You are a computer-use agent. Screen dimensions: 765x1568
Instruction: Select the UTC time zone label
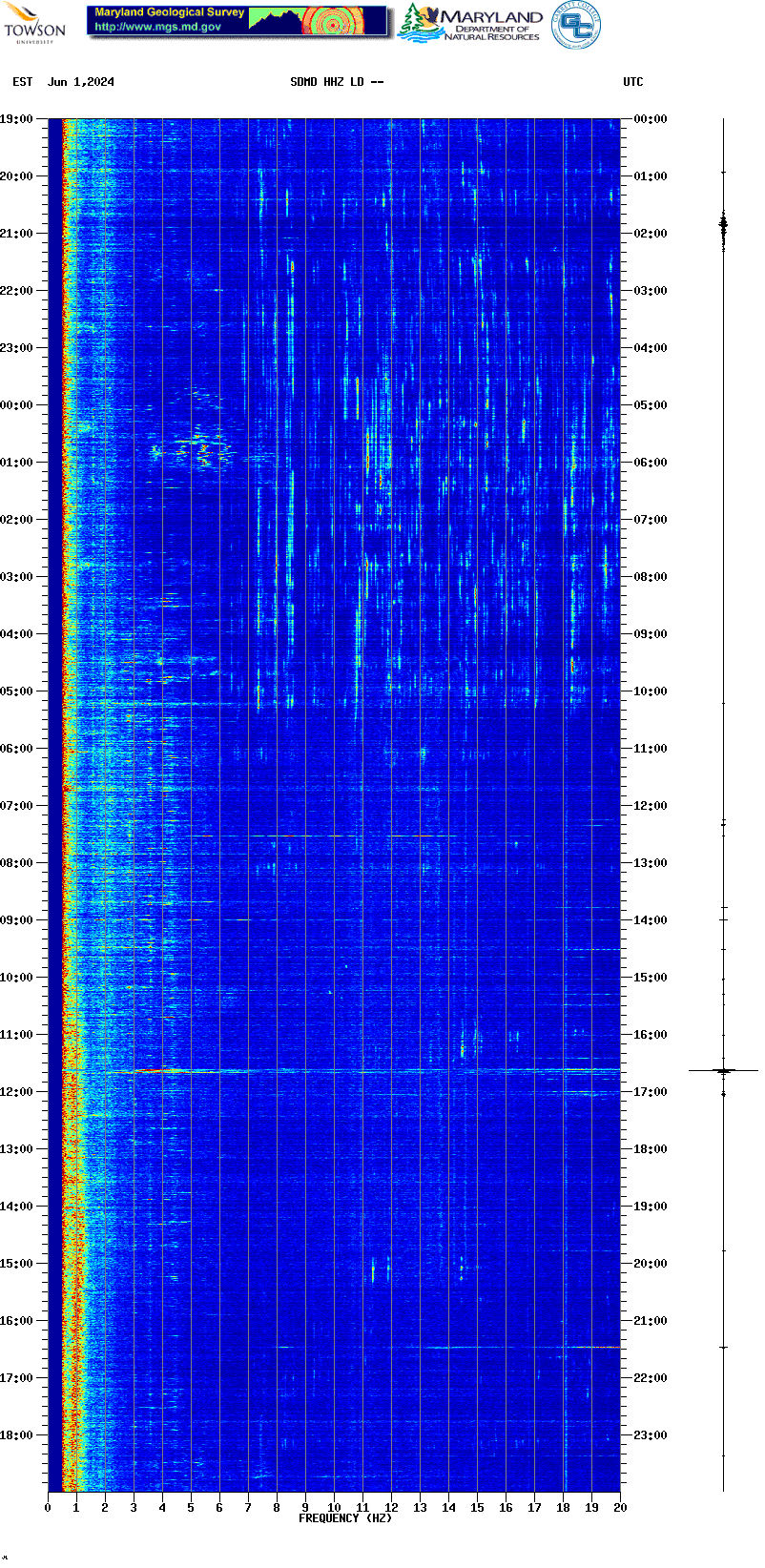coord(633,82)
